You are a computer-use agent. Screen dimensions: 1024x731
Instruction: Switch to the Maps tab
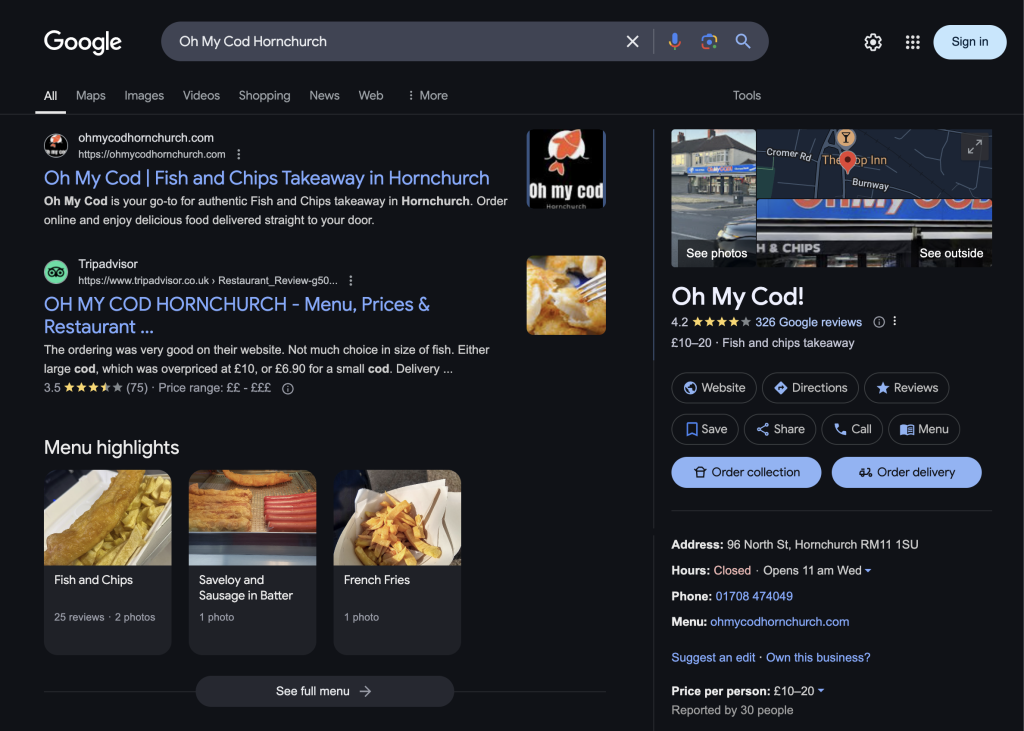point(91,96)
